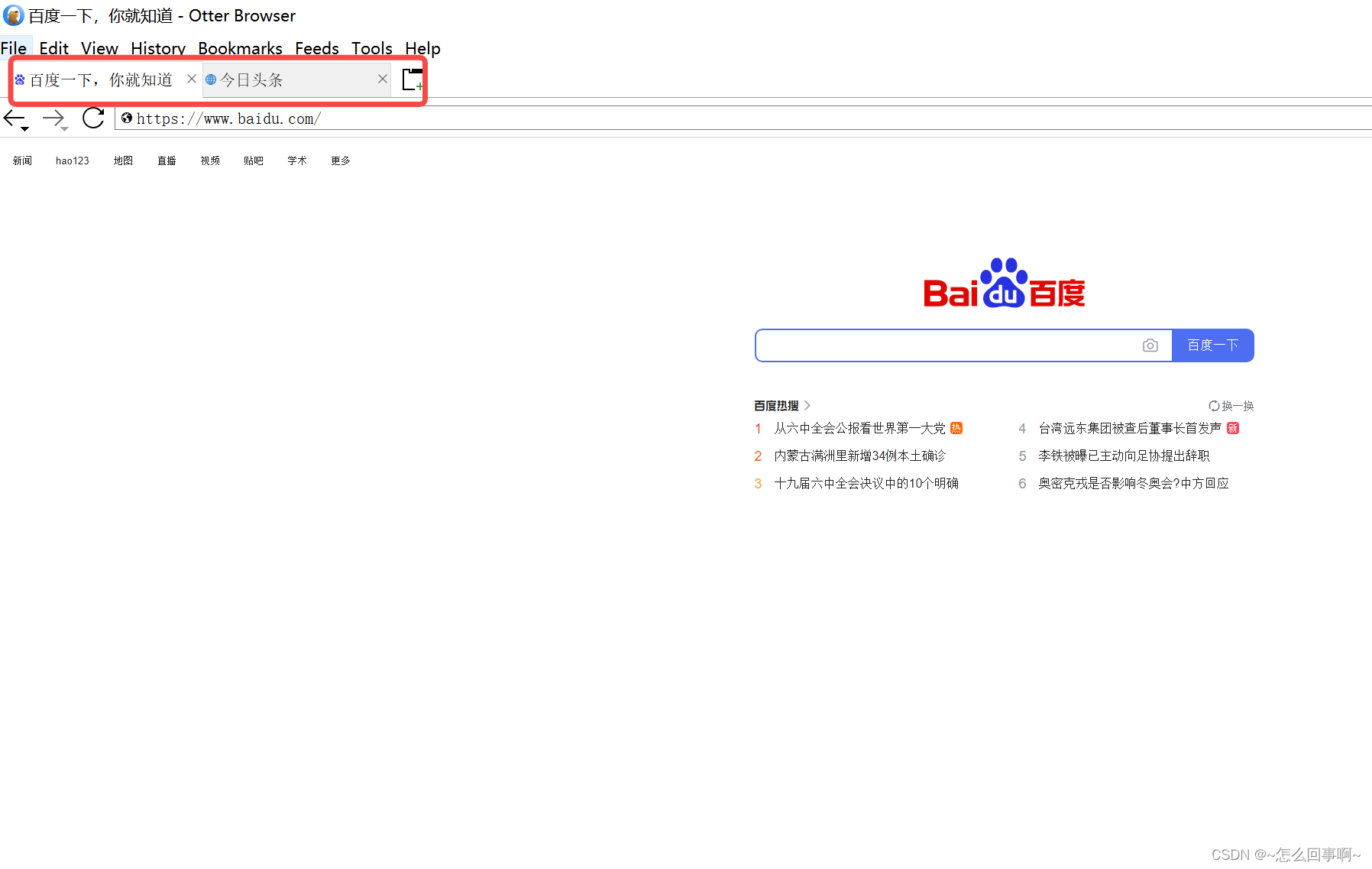Image resolution: width=1372 pixels, height=869 pixels.
Task: Click the forward navigation arrow
Action: (53, 118)
